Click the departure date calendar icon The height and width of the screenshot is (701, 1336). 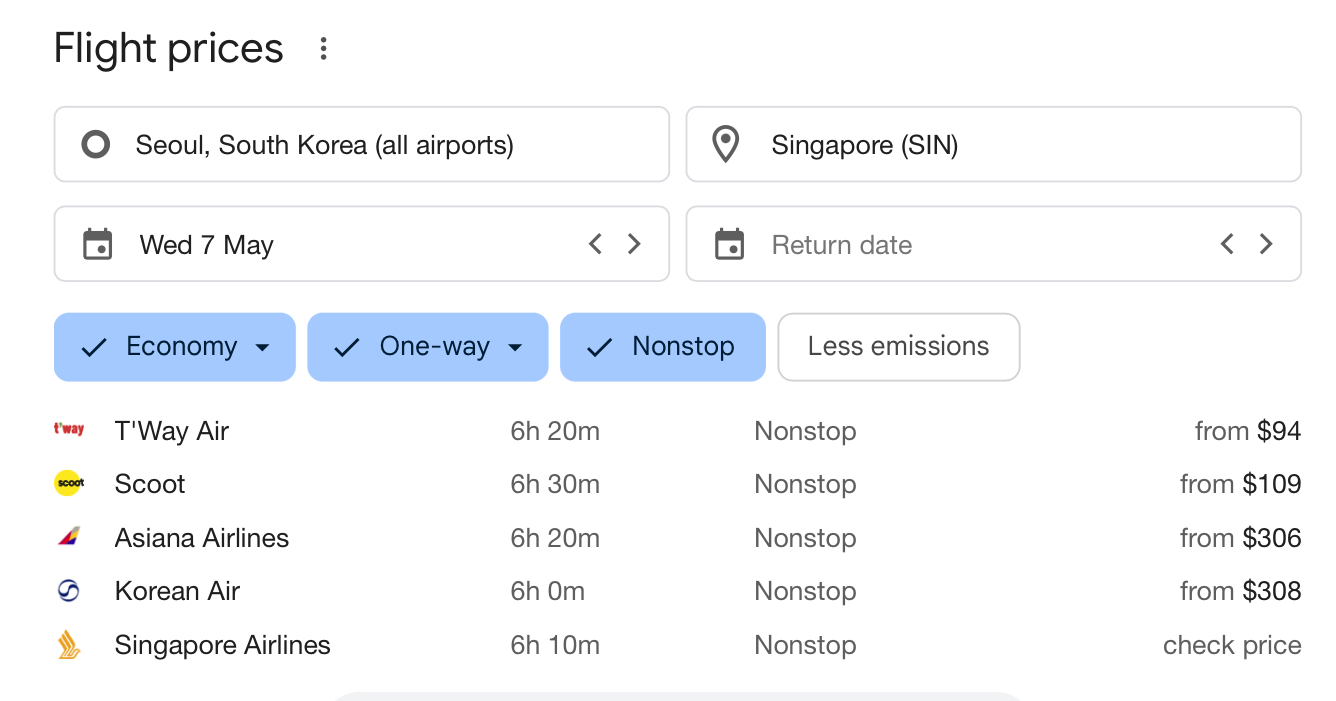(98, 245)
